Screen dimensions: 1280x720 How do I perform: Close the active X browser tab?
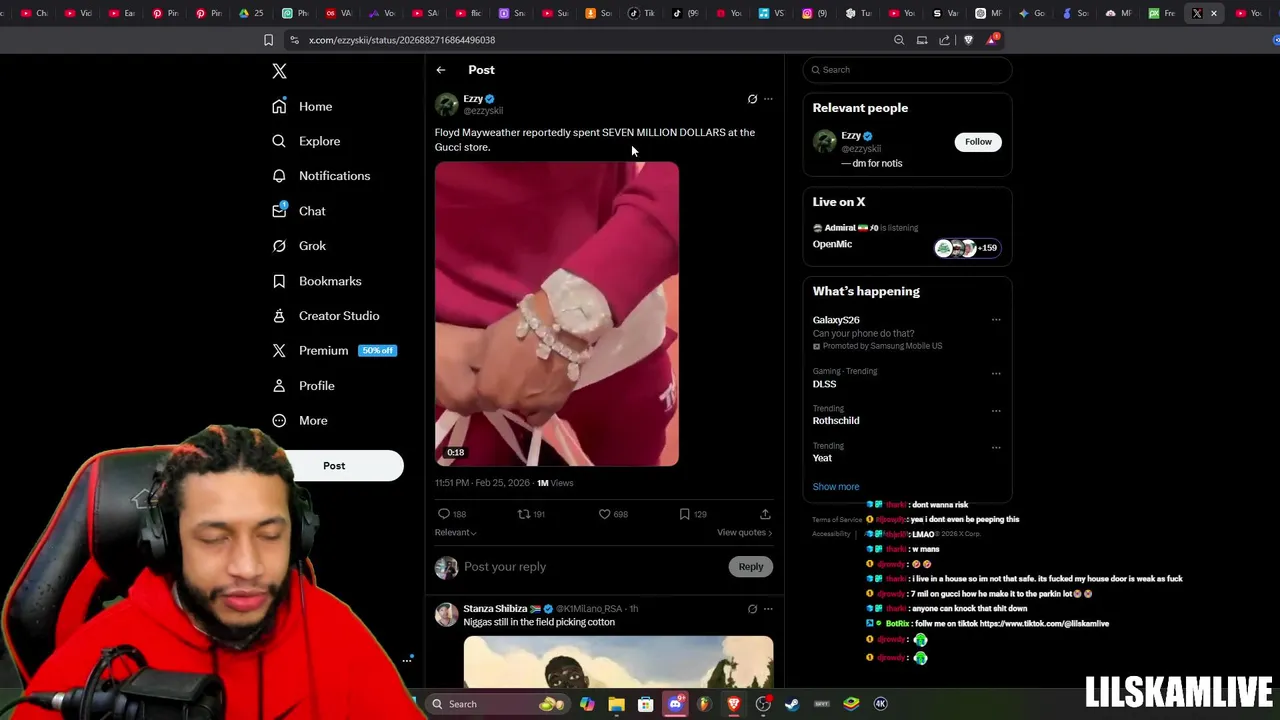pyautogui.click(x=1214, y=13)
